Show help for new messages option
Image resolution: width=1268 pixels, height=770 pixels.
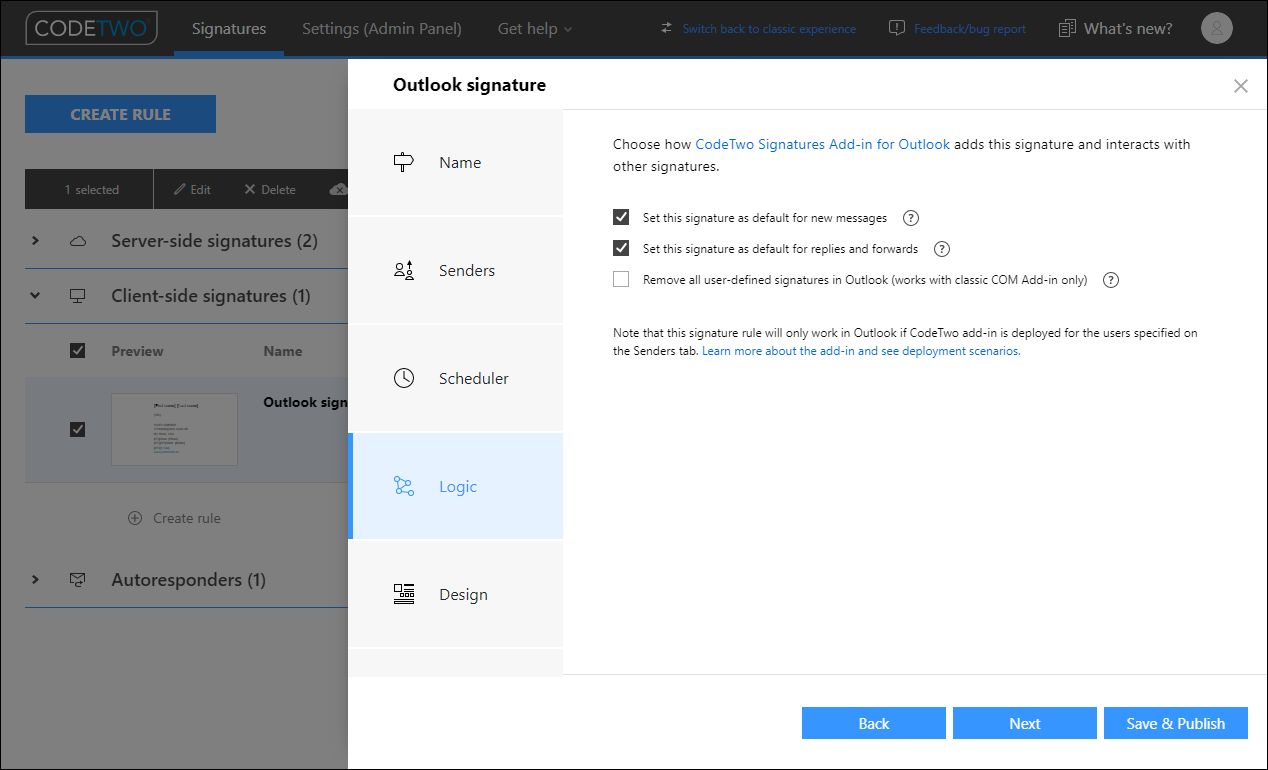[911, 218]
